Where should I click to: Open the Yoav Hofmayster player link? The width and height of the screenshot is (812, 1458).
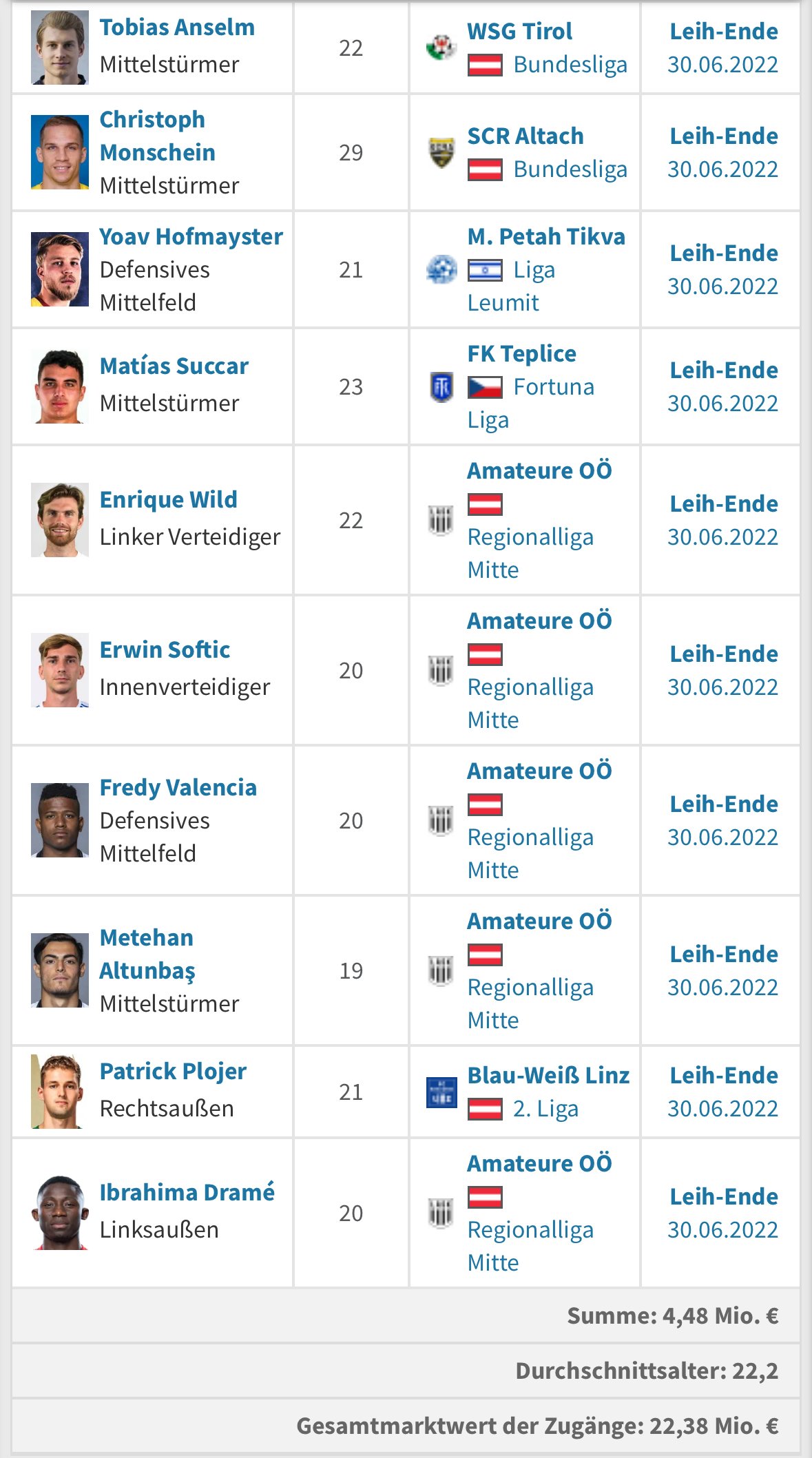point(191,237)
